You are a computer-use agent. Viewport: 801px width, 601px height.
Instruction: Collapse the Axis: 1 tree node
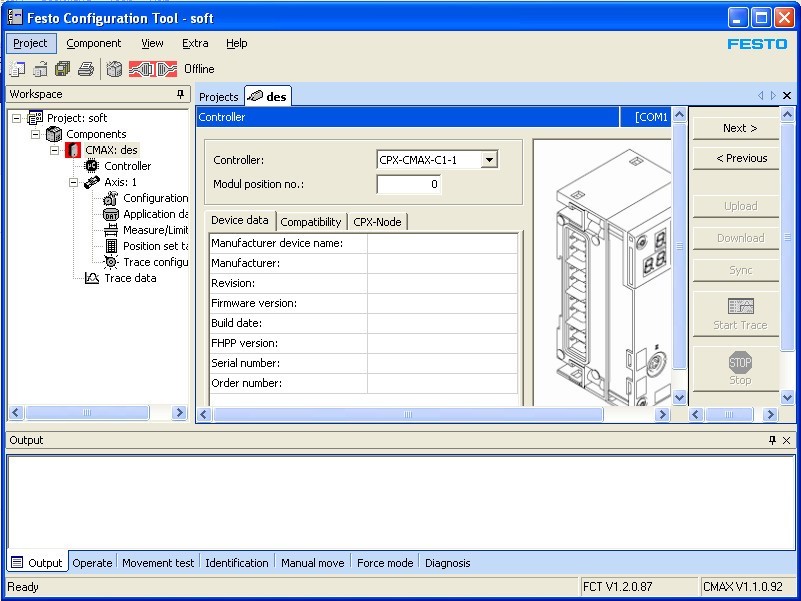[74, 182]
